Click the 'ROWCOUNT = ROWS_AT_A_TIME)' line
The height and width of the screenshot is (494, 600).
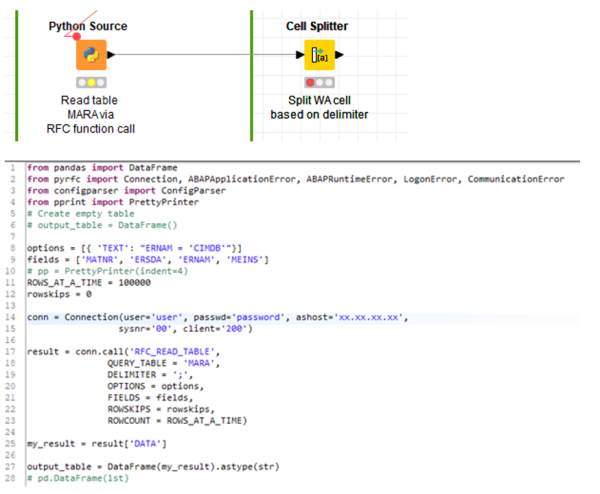click(x=177, y=421)
